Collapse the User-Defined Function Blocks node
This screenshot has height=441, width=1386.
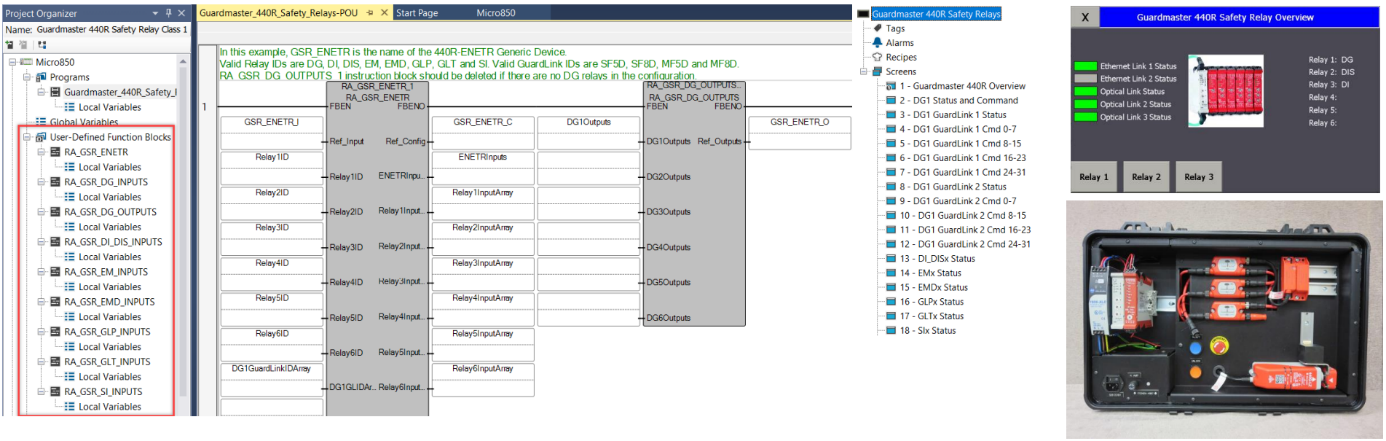27,137
